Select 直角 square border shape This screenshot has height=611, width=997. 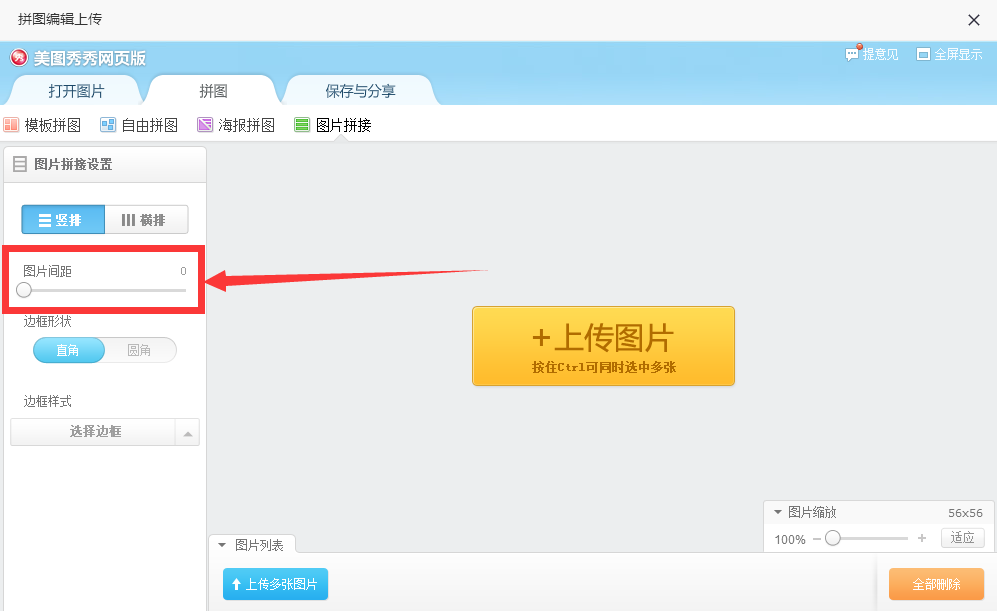[69, 350]
